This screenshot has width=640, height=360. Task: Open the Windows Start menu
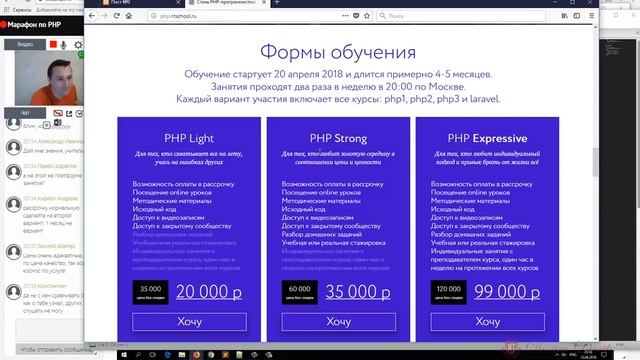(124, 355)
